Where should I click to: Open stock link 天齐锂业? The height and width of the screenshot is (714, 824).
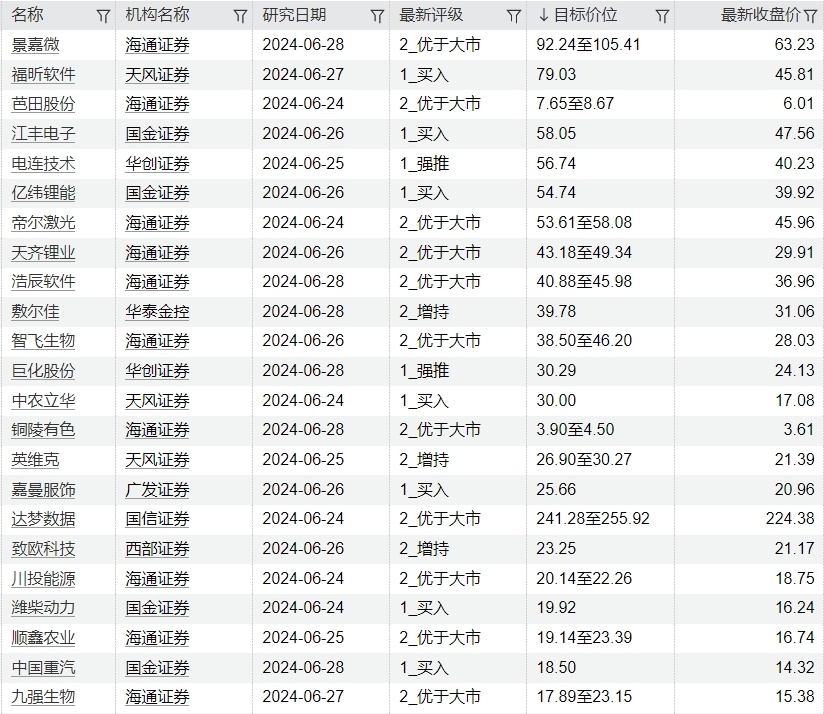44,252
